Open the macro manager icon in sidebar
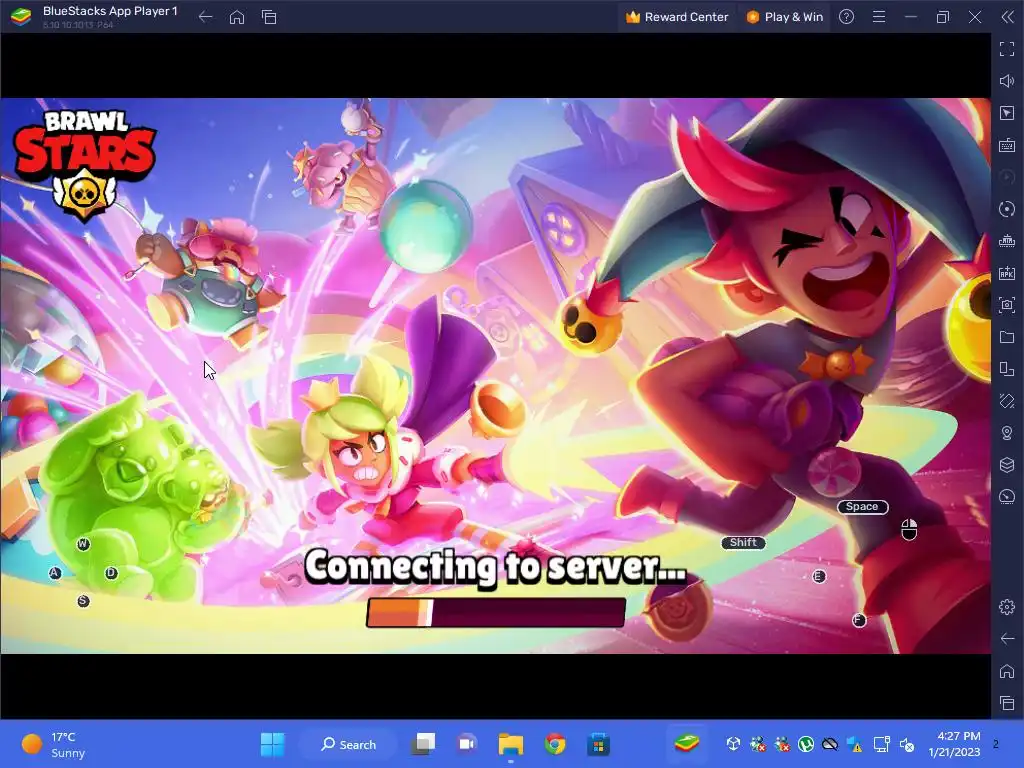Image resolution: width=1024 pixels, height=768 pixels. (1006, 241)
